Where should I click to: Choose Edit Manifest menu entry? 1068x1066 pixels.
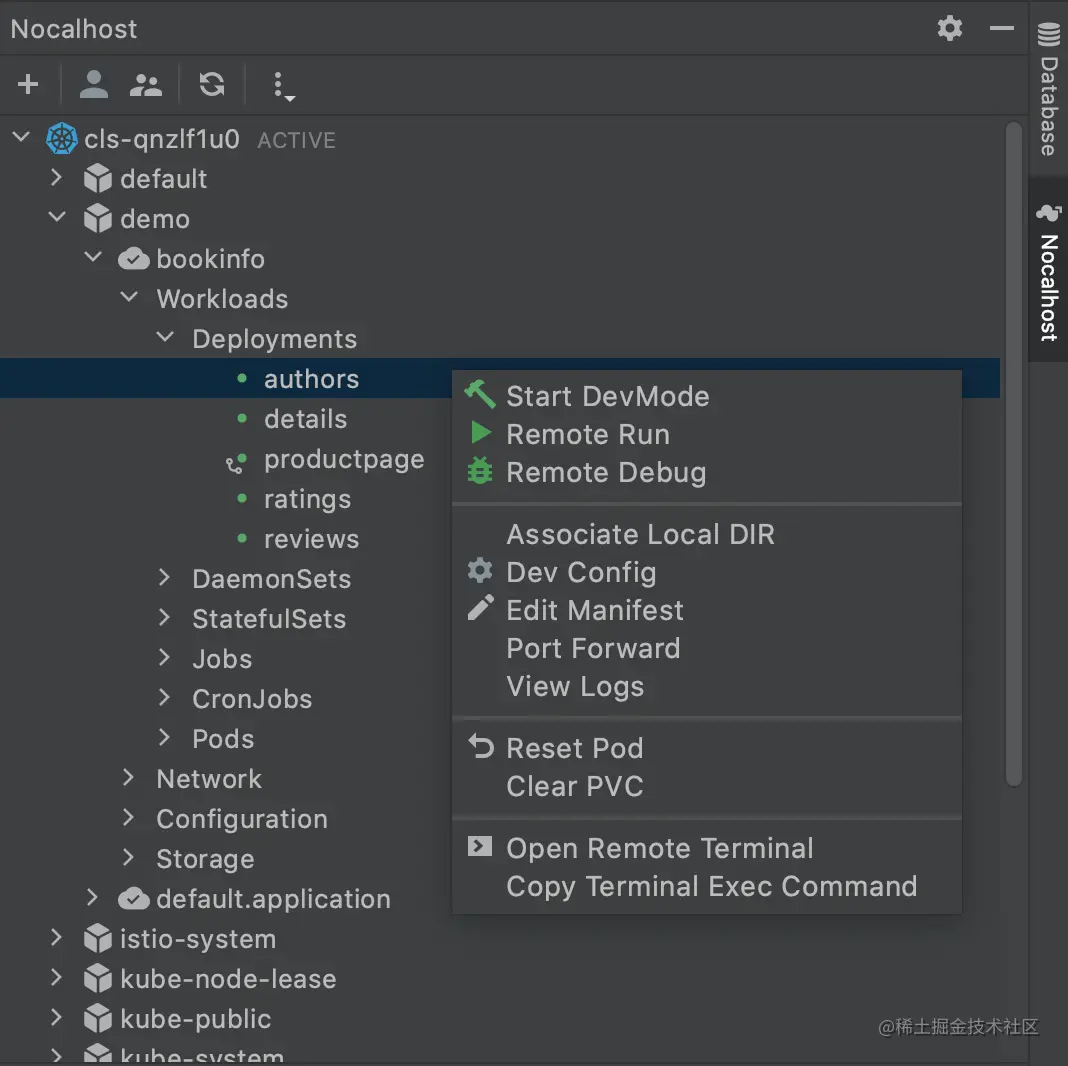click(706, 610)
